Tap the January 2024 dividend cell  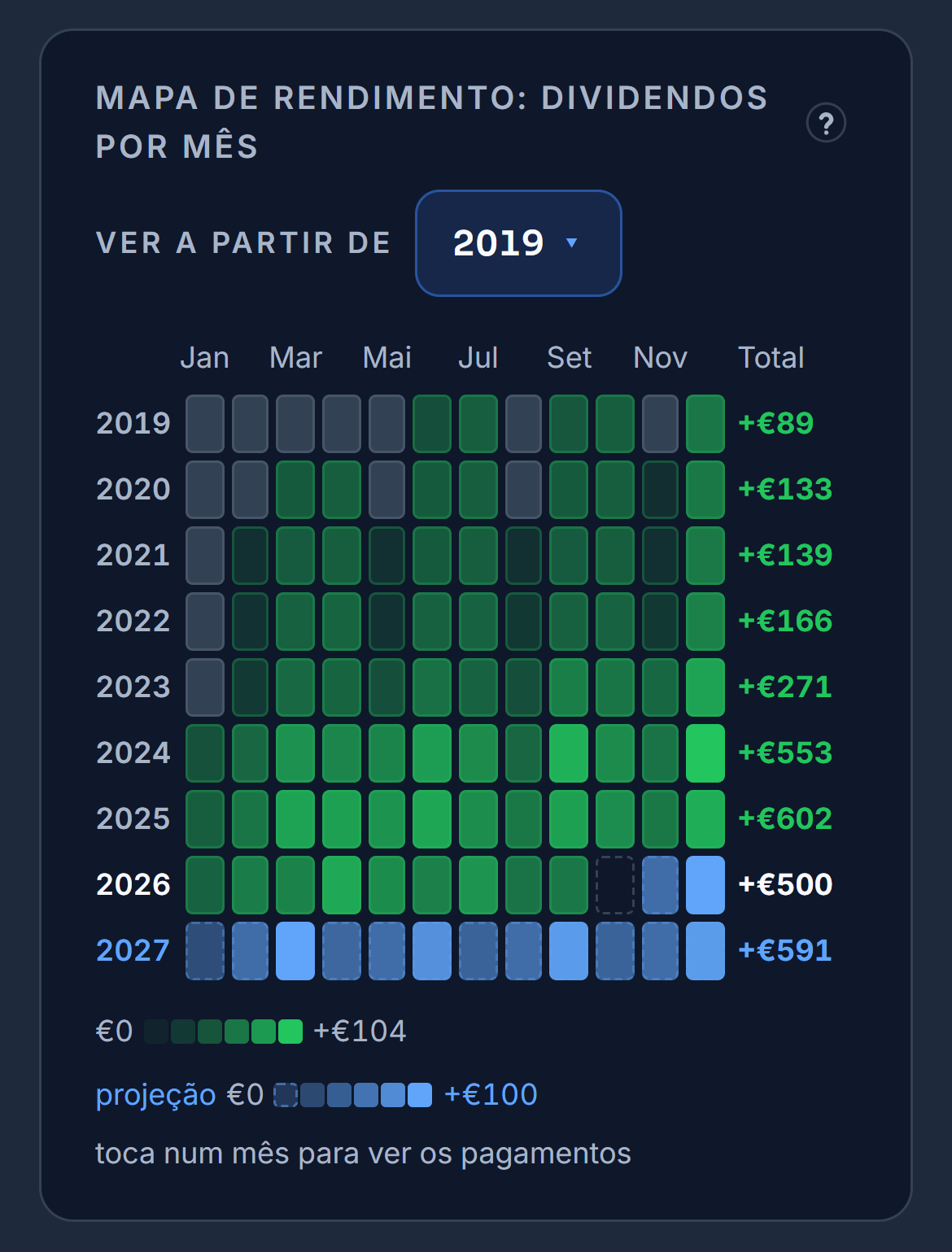pyautogui.click(x=205, y=753)
